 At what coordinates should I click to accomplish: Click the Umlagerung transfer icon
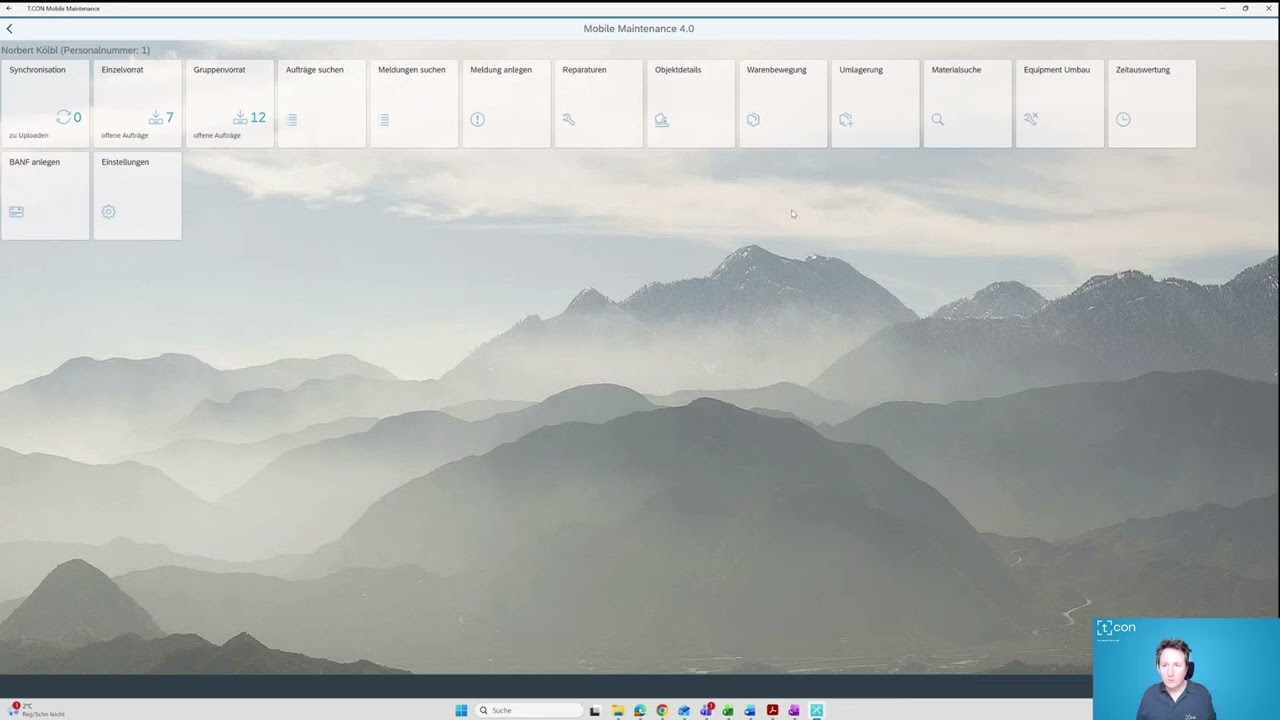[845, 119]
